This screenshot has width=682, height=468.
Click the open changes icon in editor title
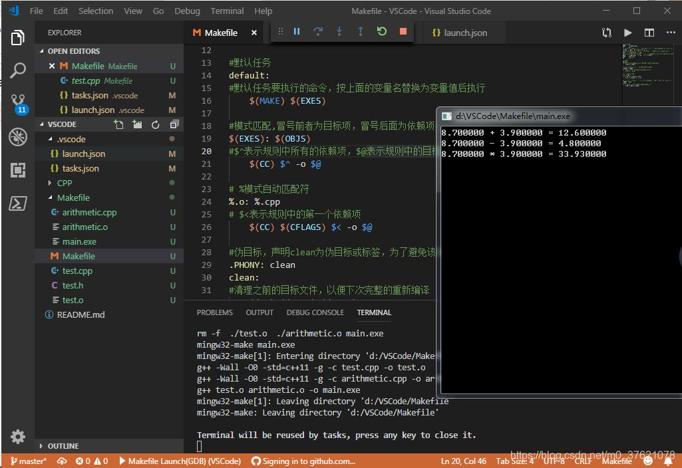(606, 33)
